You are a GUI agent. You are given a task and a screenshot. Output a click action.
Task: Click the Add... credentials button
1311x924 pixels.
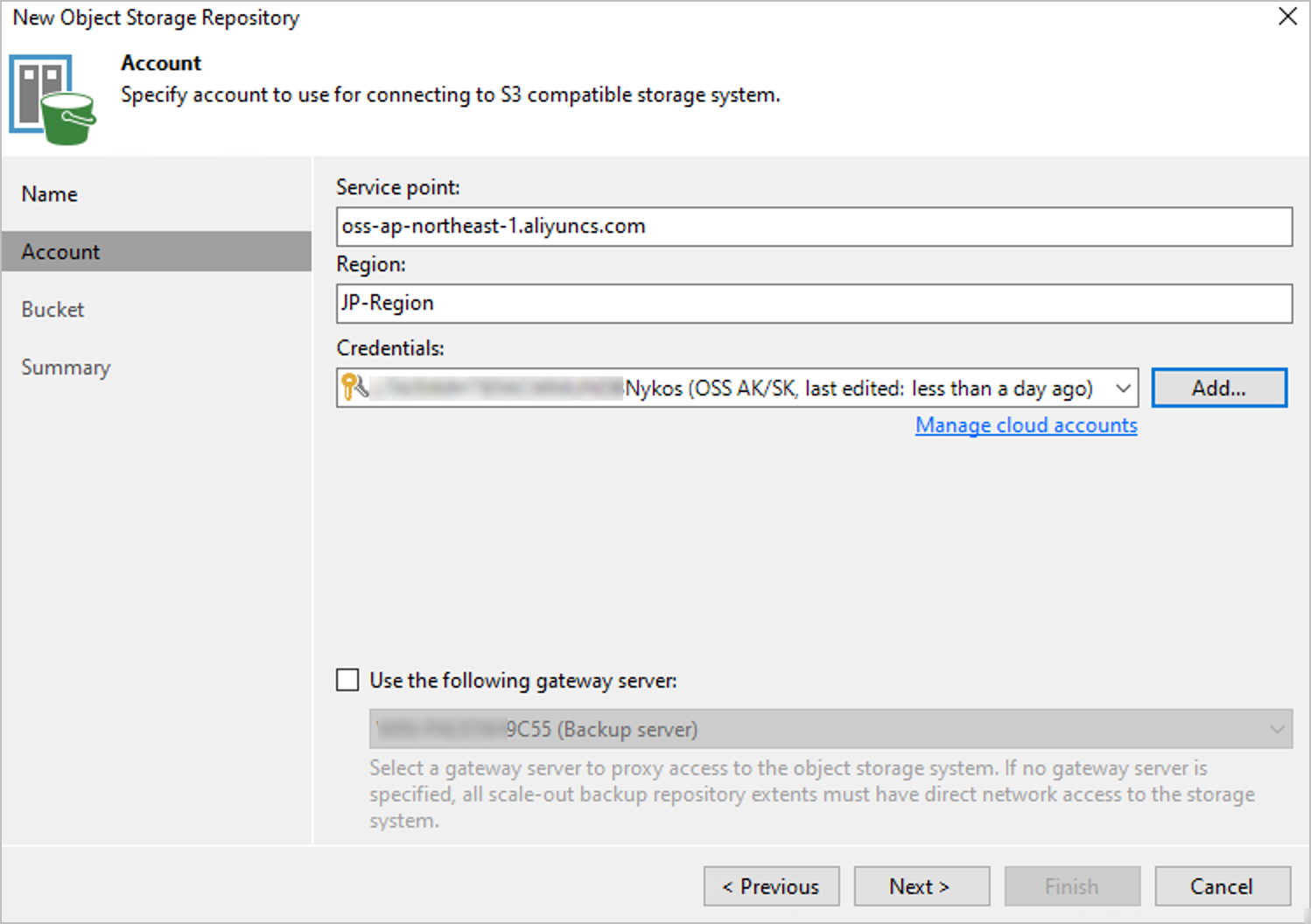(1219, 388)
